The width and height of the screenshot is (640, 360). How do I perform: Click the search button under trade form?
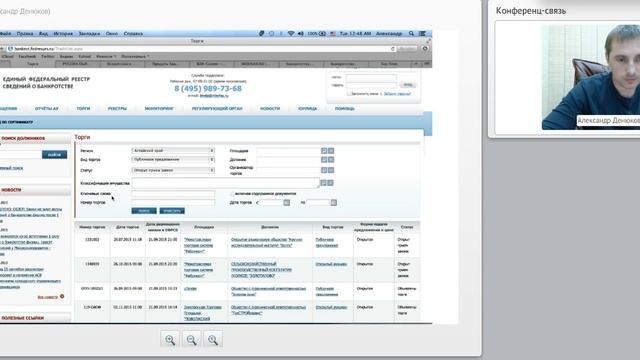point(144,211)
